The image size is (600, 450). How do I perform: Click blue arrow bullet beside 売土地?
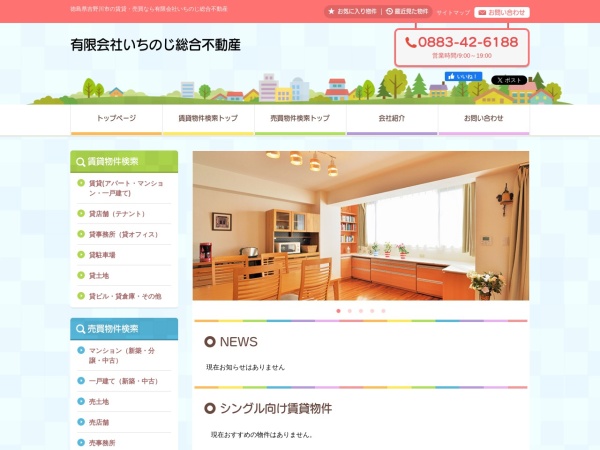coord(81,401)
